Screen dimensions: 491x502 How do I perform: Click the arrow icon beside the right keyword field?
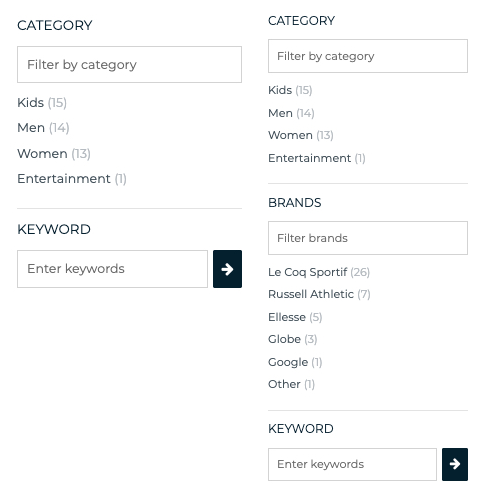point(455,464)
